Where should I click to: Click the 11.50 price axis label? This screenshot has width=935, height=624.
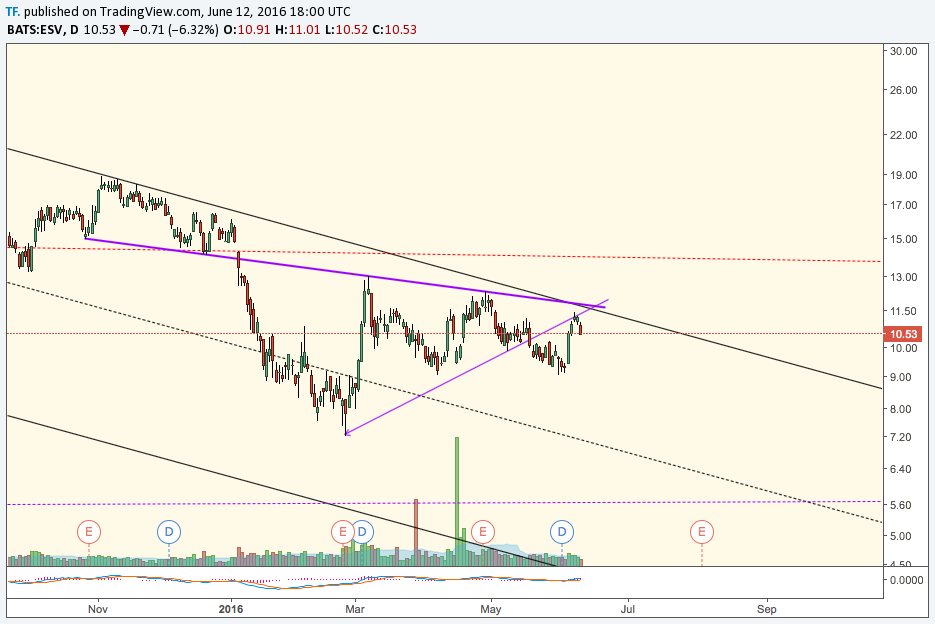(x=903, y=311)
